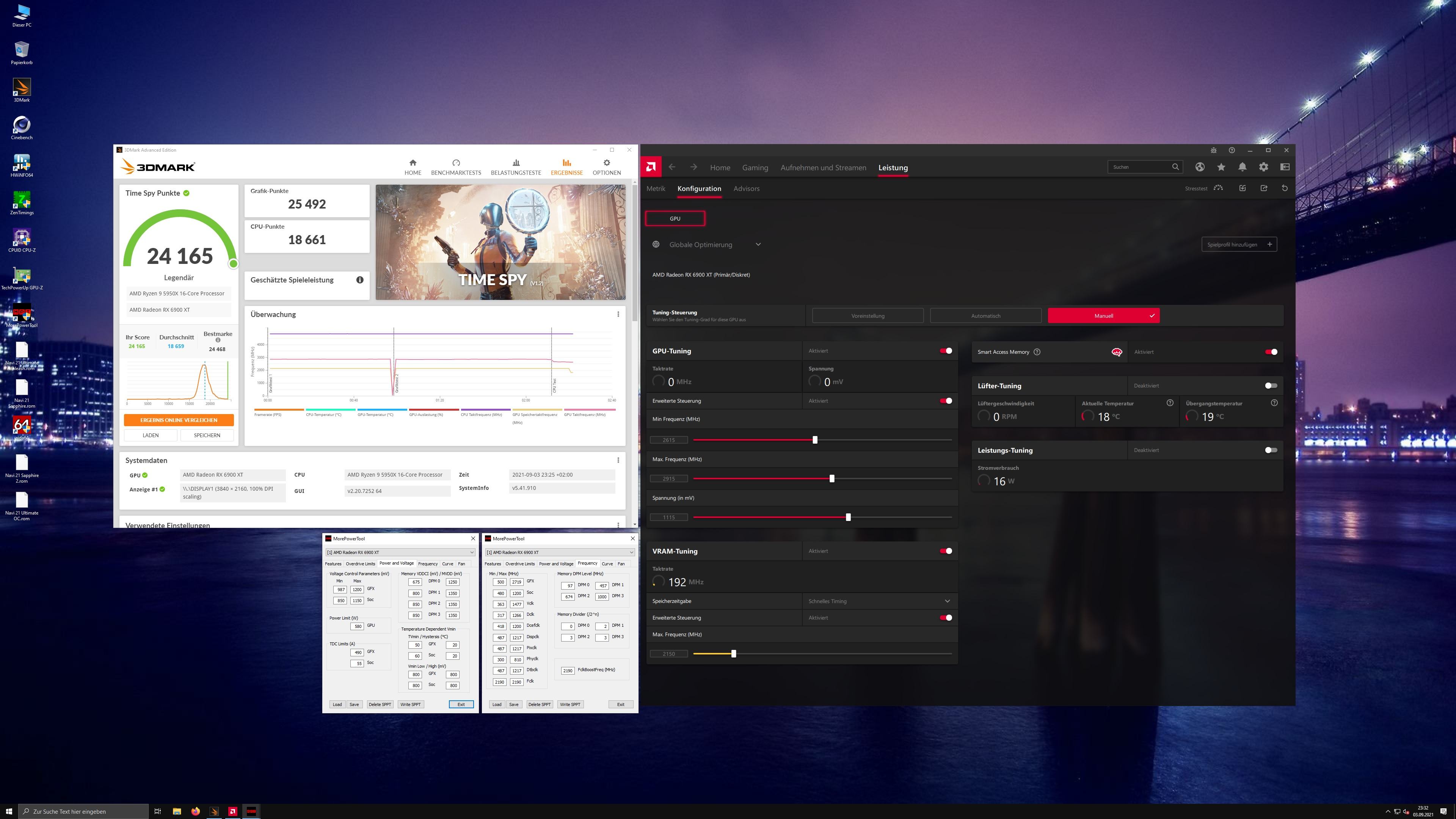Click the Radeon Suchen search field

pyautogui.click(x=1145, y=167)
